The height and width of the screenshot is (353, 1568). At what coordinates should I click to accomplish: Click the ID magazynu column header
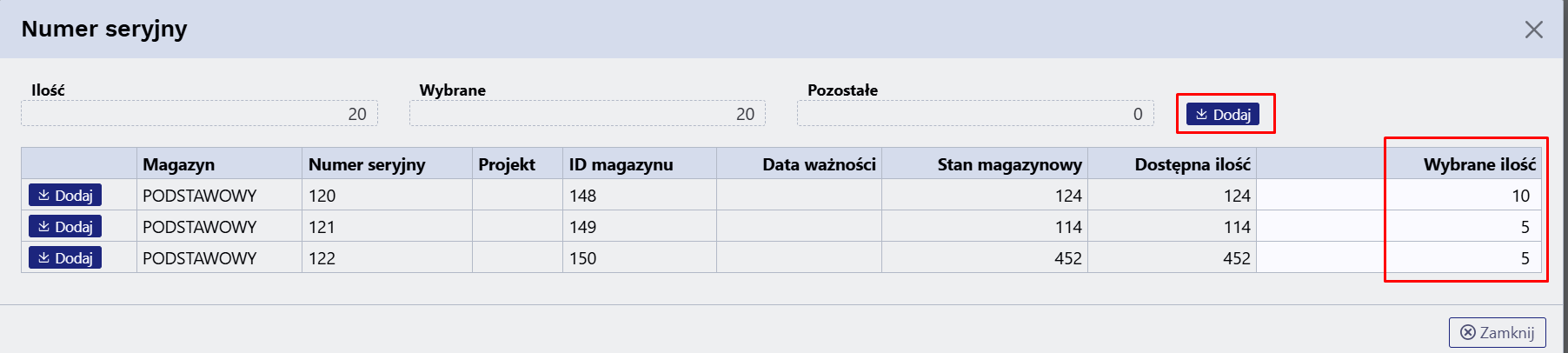pos(640,163)
